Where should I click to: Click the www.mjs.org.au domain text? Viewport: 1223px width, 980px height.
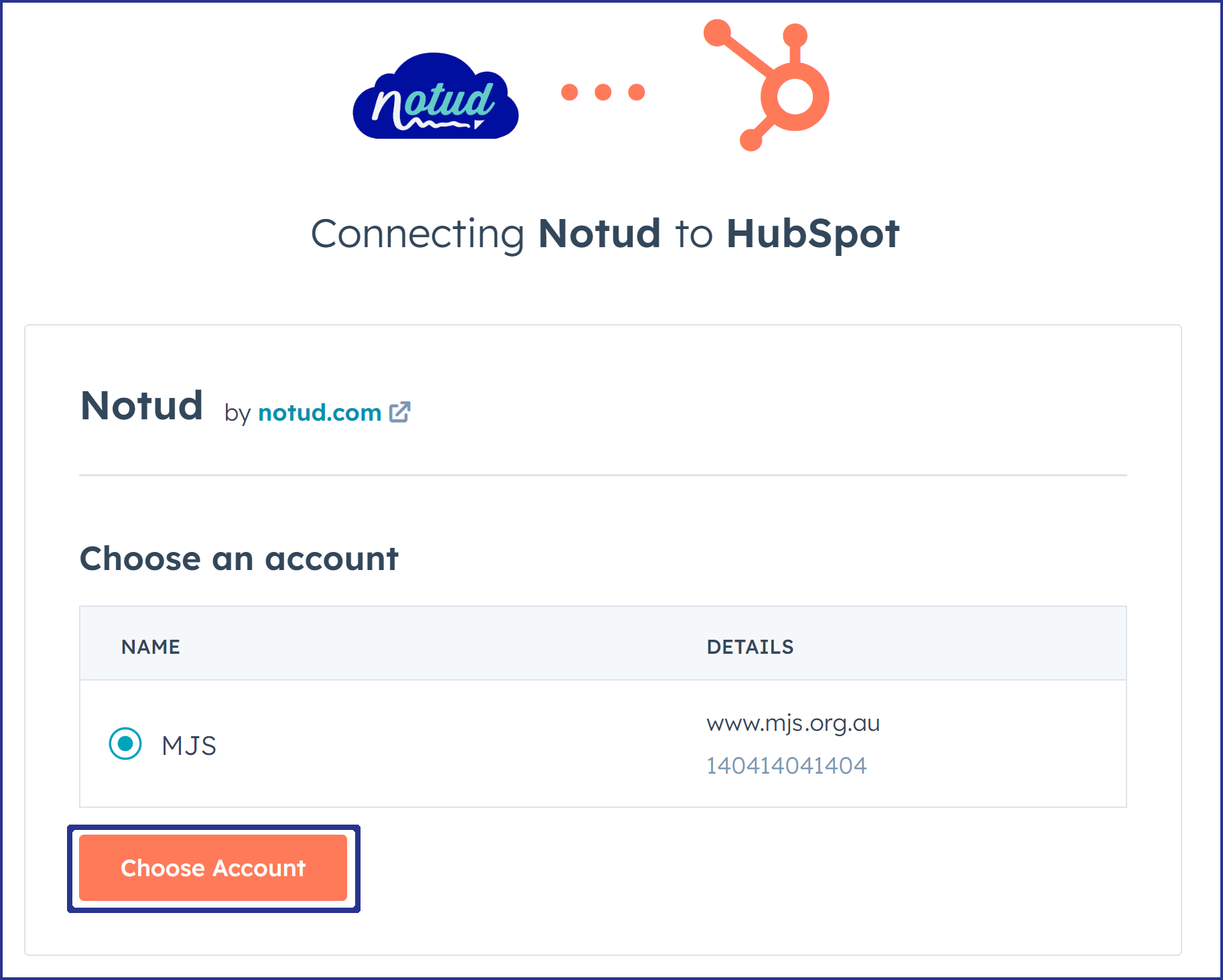[793, 723]
